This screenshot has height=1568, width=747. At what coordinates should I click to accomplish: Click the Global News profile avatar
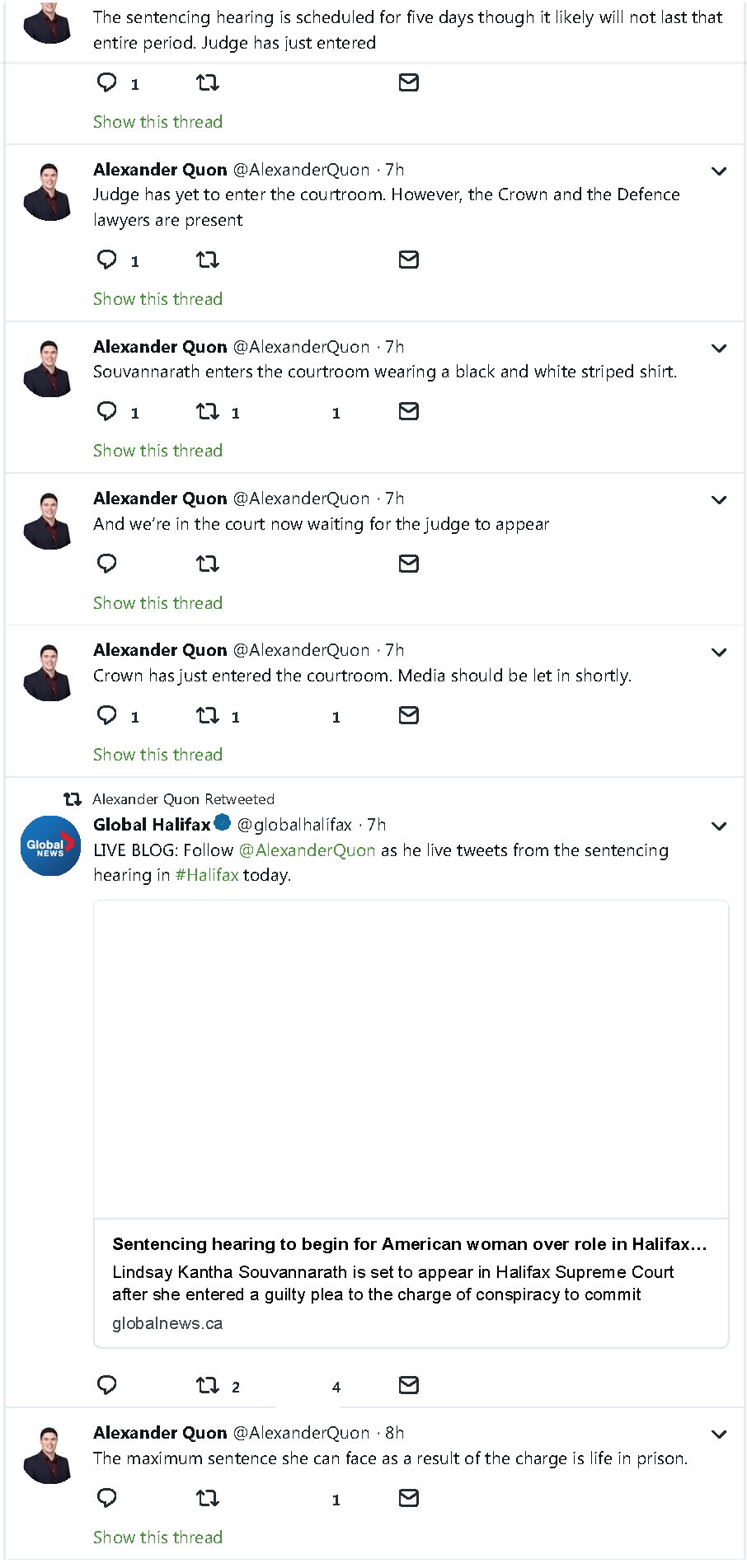(x=50, y=845)
